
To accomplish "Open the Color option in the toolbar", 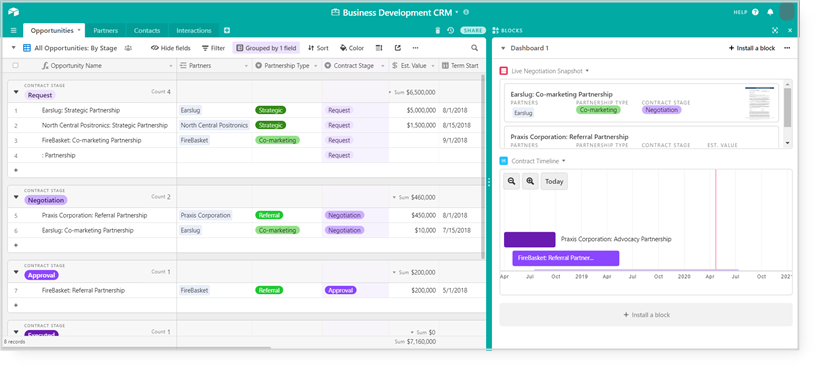I will (352, 48).
